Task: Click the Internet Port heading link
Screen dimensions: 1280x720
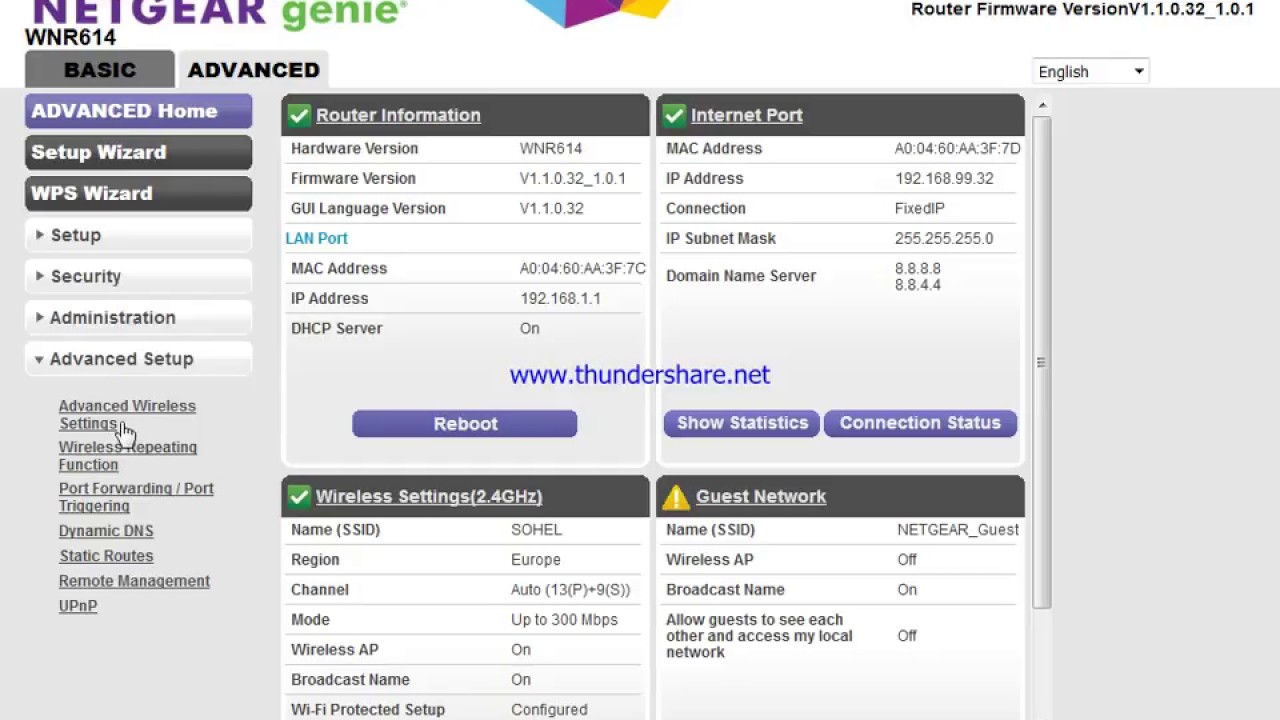Action: point(747,115)
